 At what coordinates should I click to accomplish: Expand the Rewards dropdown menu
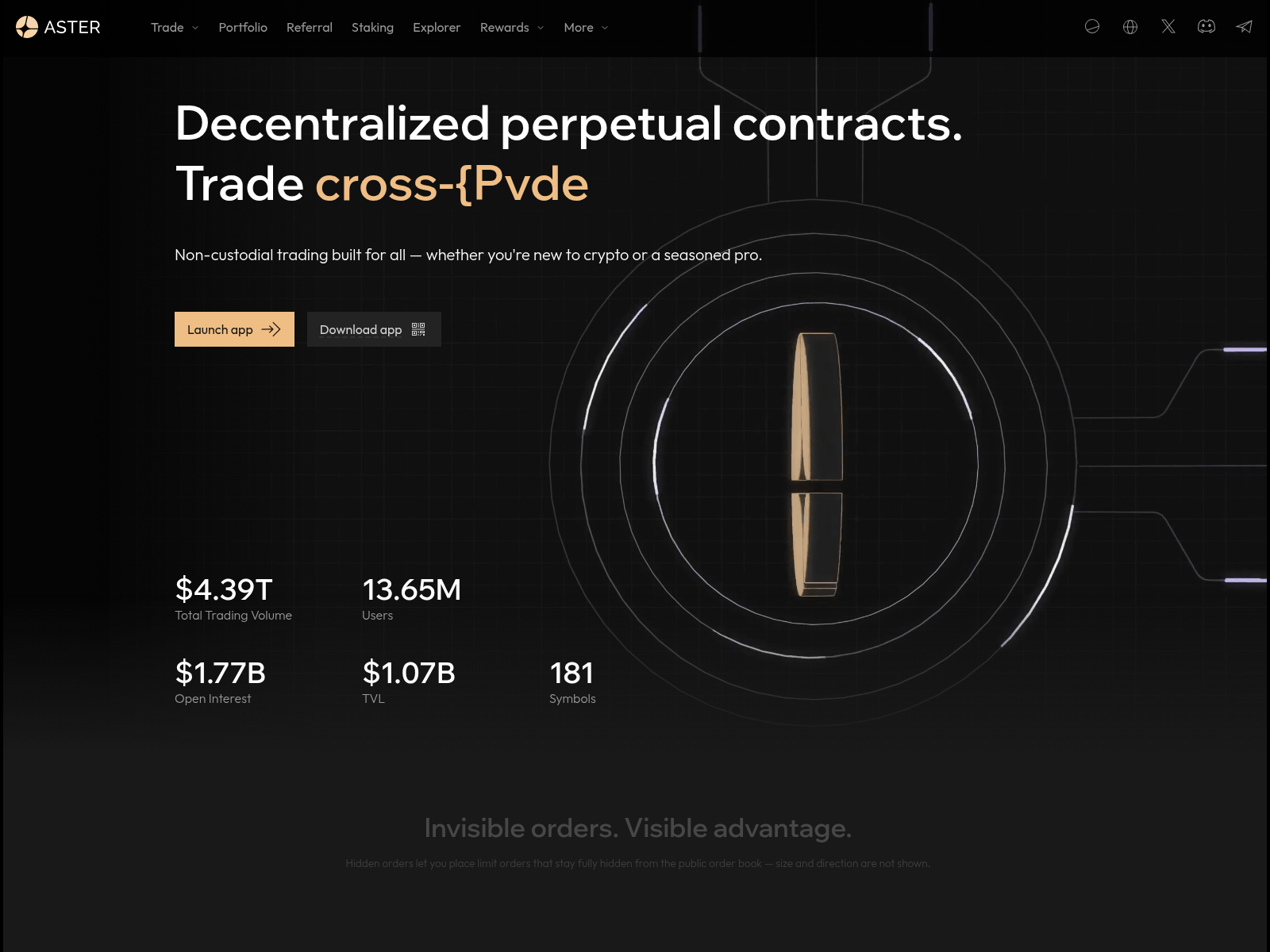click(512, 28)
